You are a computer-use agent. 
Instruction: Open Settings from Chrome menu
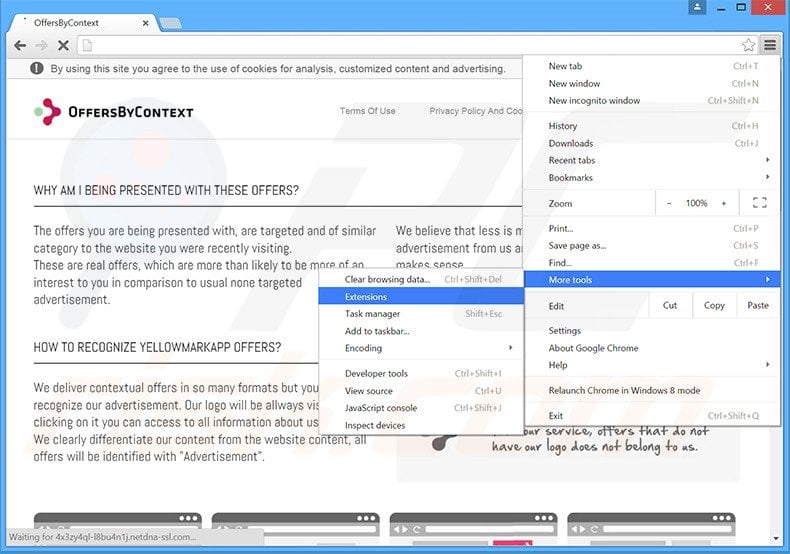click(x=652, y=331)
